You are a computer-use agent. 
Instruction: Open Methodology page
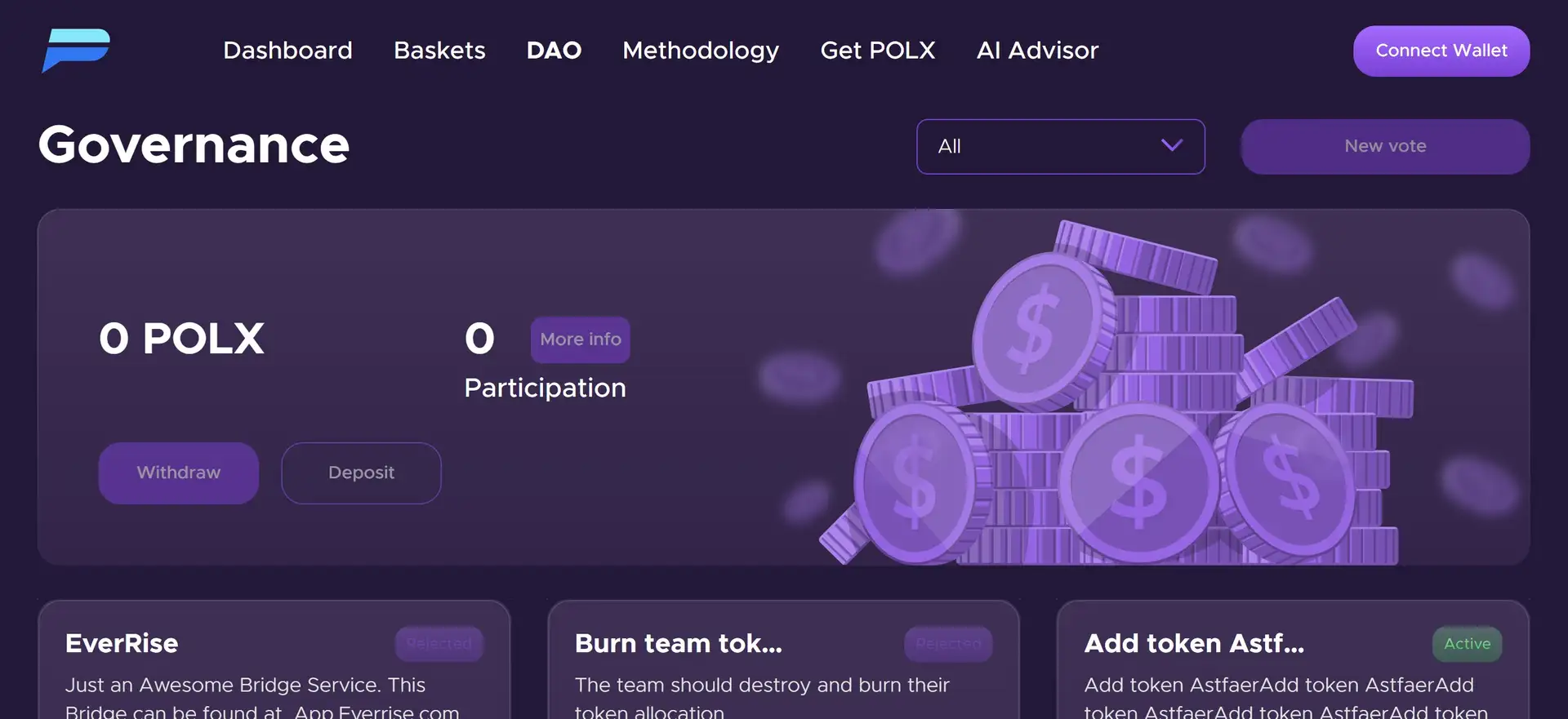pyautogui.click(x=701, y=51)
